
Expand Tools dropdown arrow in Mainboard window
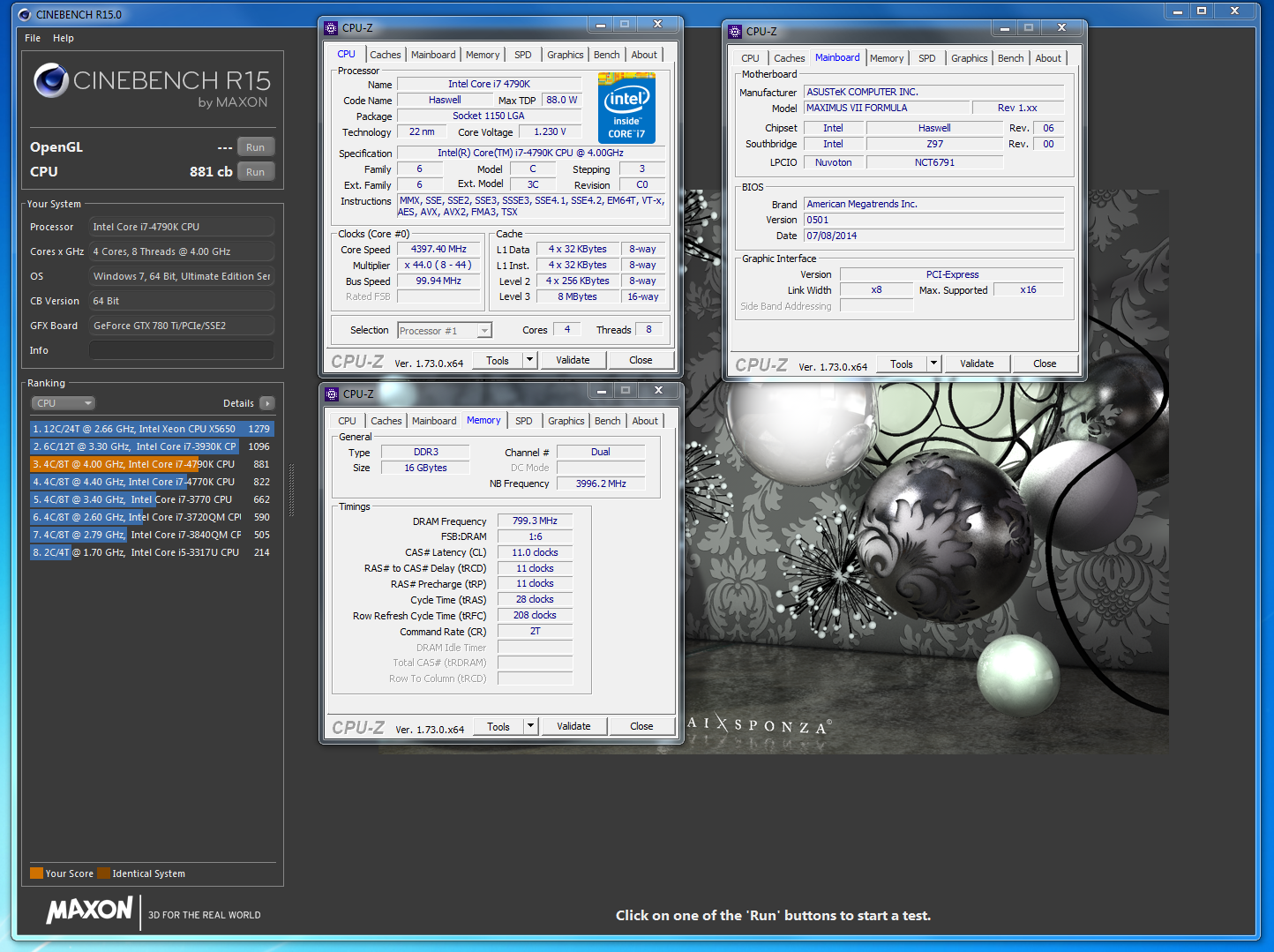933,364
